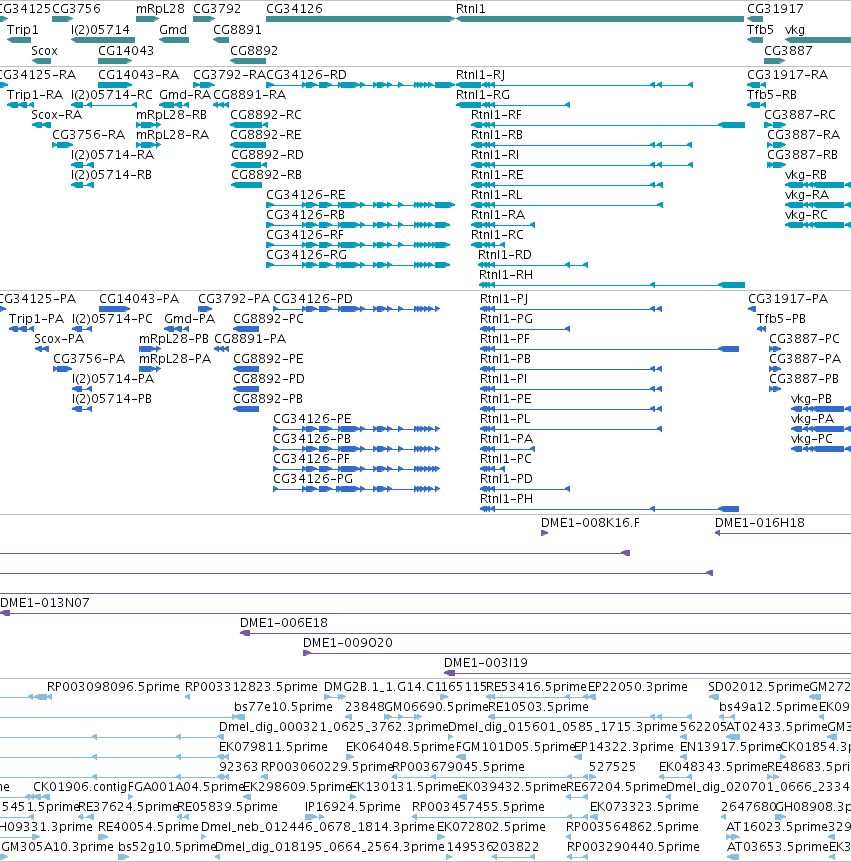Select EST RP003098096.5prime
The width and height of the screenshot is (851, 862).
coord(113,687)
